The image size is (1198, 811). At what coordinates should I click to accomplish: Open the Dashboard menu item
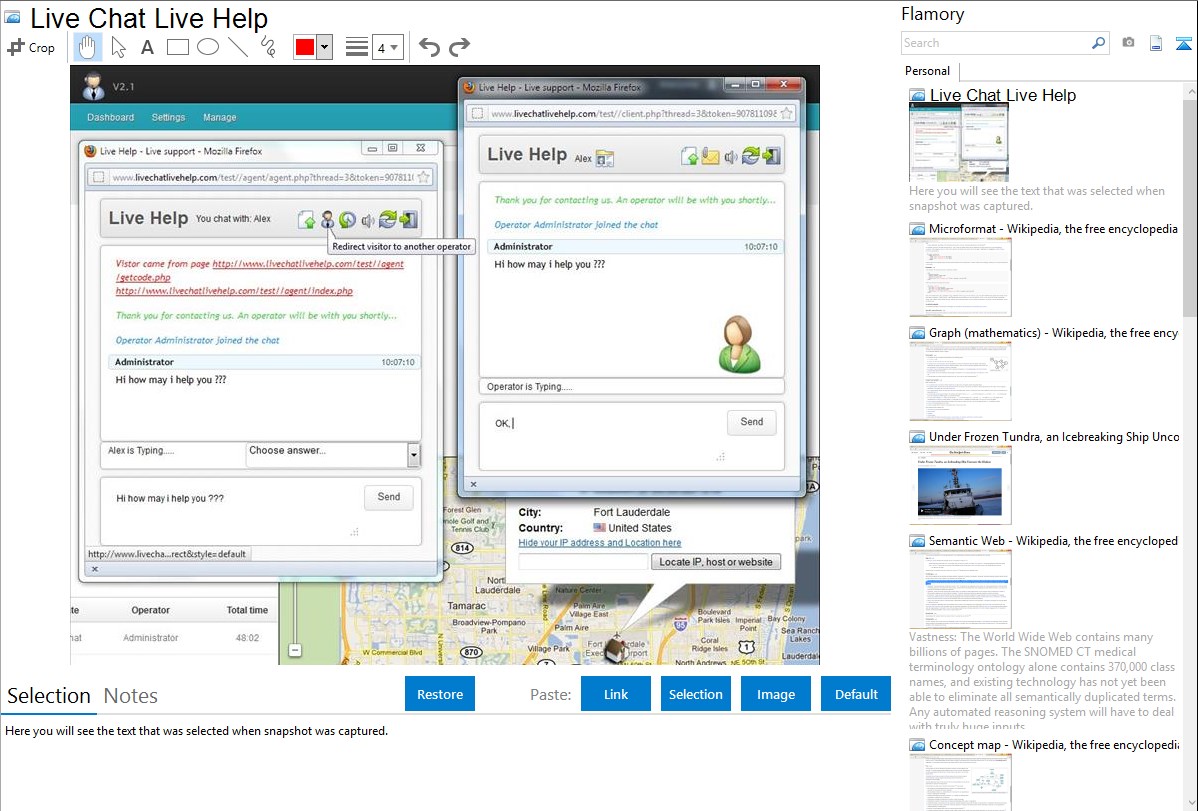tap(110, 117)
